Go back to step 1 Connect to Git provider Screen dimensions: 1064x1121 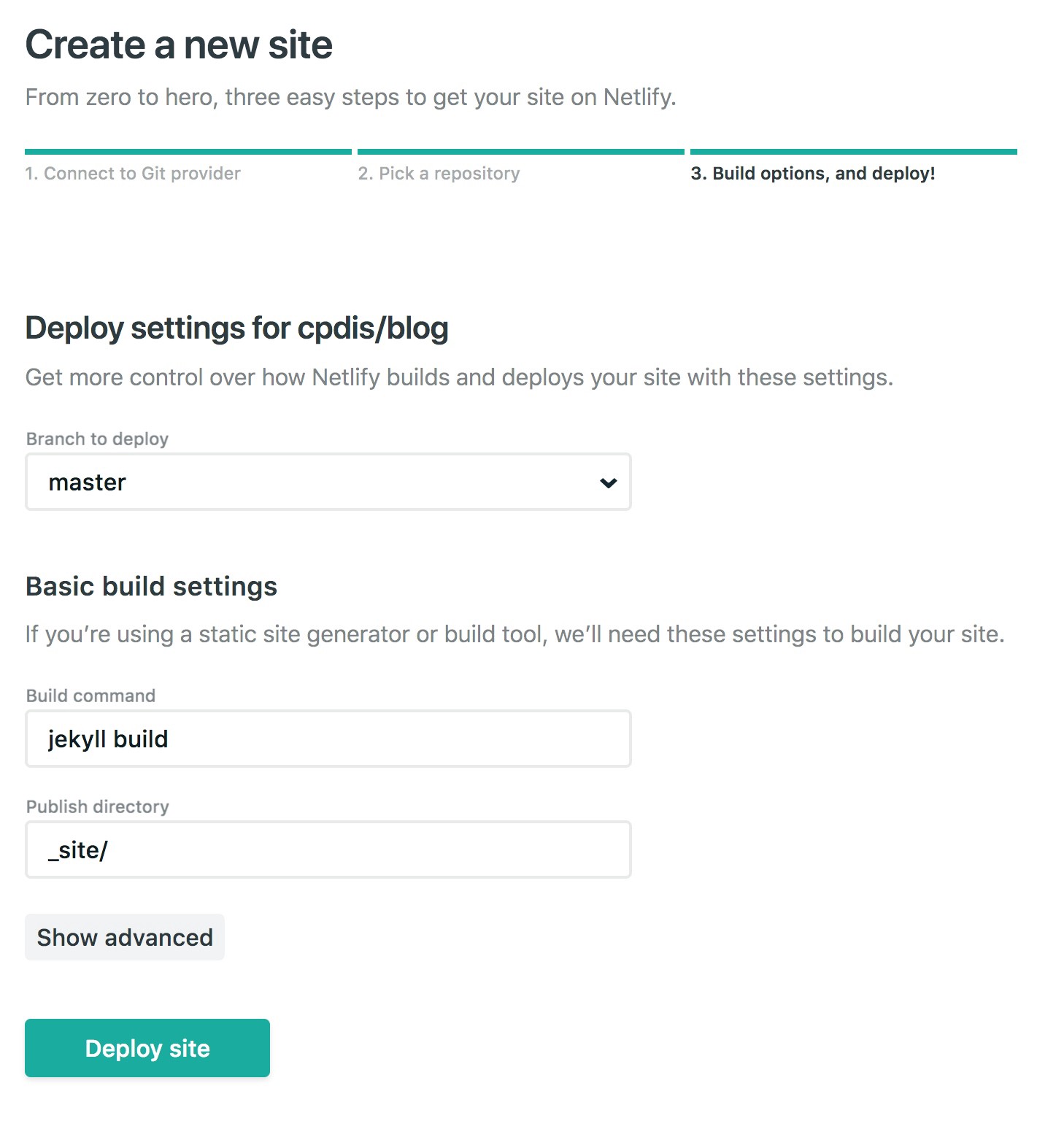coord(133,174)
